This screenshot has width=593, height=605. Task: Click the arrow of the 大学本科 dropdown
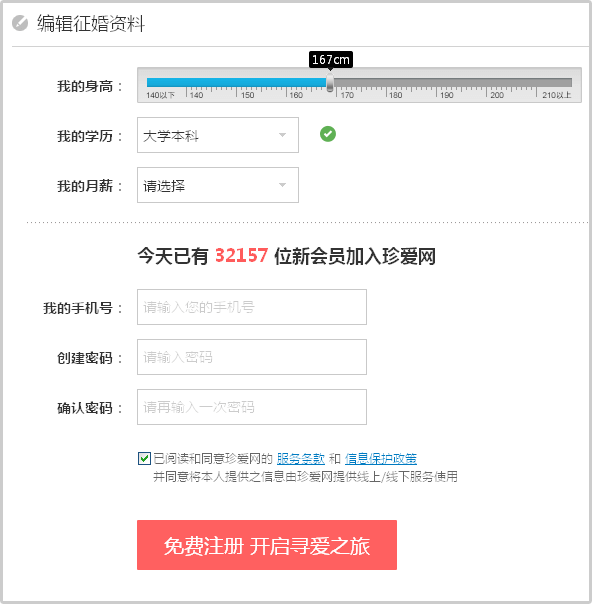pyautogui.click(x=282, y=135)
